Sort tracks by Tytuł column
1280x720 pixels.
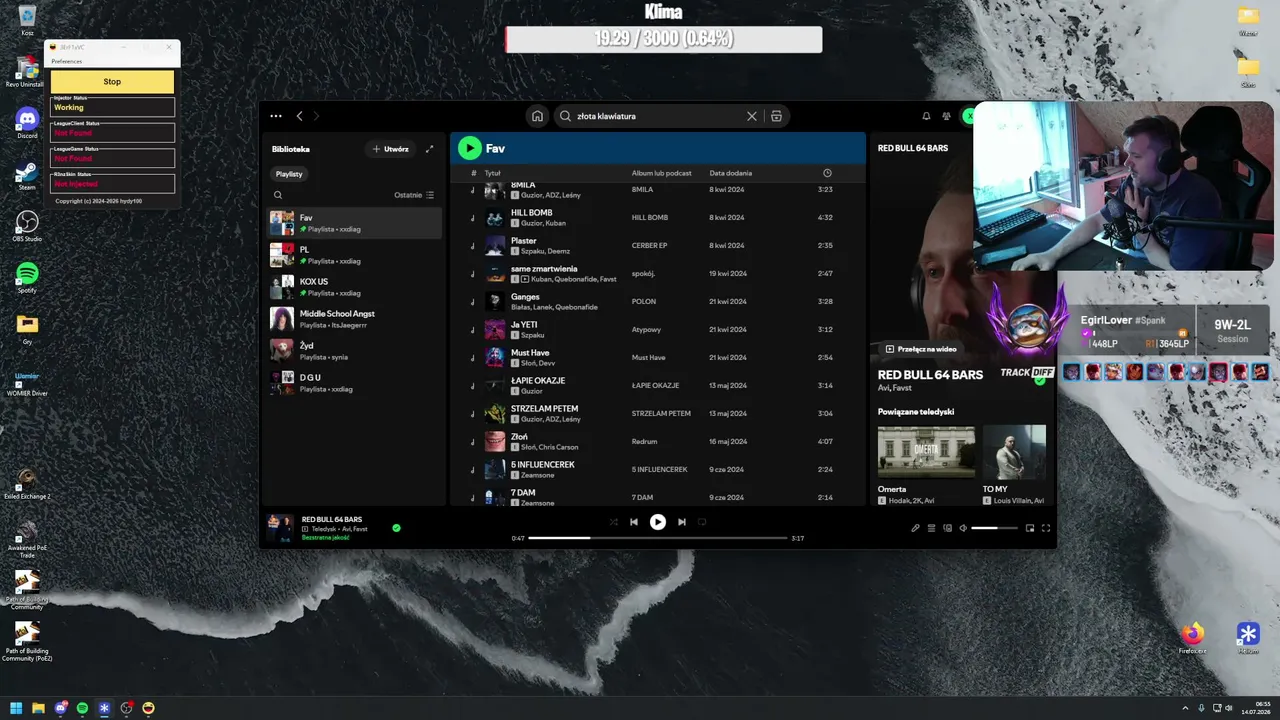493,173
